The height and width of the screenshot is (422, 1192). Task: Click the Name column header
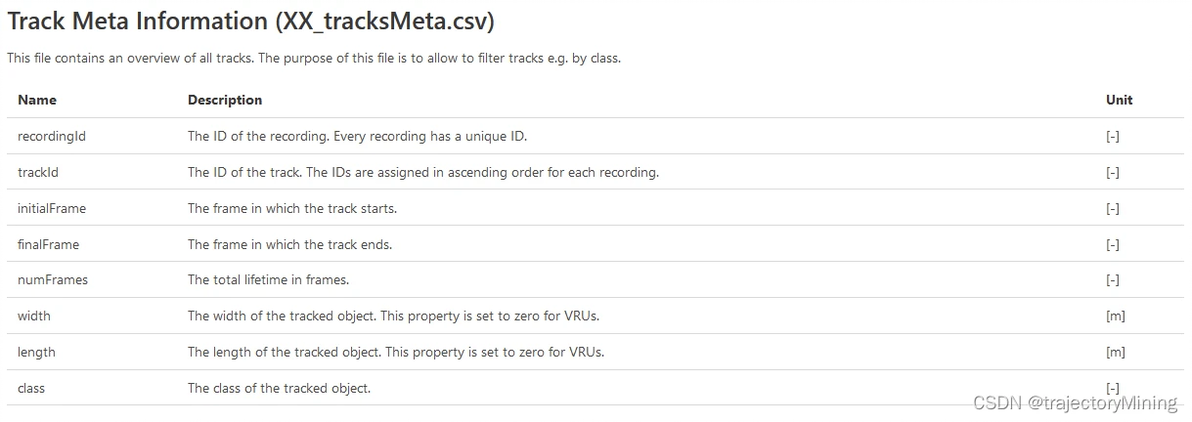pyautogui.click(x=37, y=100)
